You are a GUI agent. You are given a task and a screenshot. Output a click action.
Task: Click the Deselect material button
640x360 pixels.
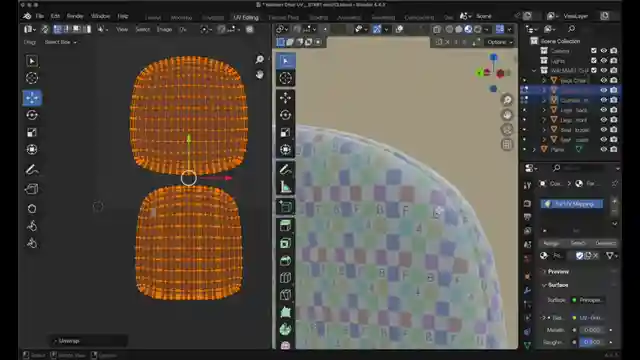point(605,243)
